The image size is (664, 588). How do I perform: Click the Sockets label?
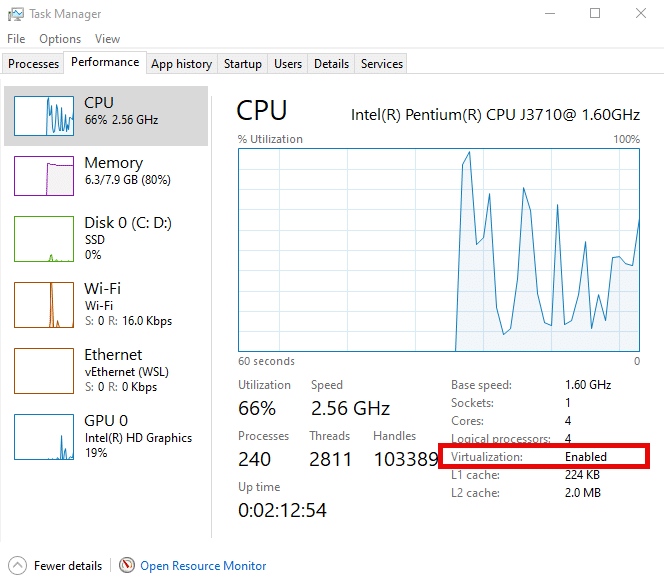tap(472, 403)
